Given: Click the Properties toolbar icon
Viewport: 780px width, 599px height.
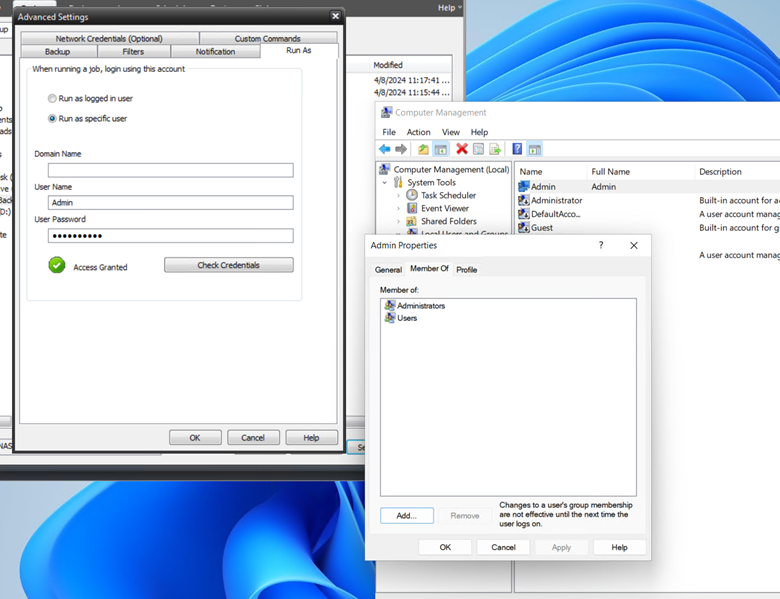Looking at the screenshot, I should point(479,149).
